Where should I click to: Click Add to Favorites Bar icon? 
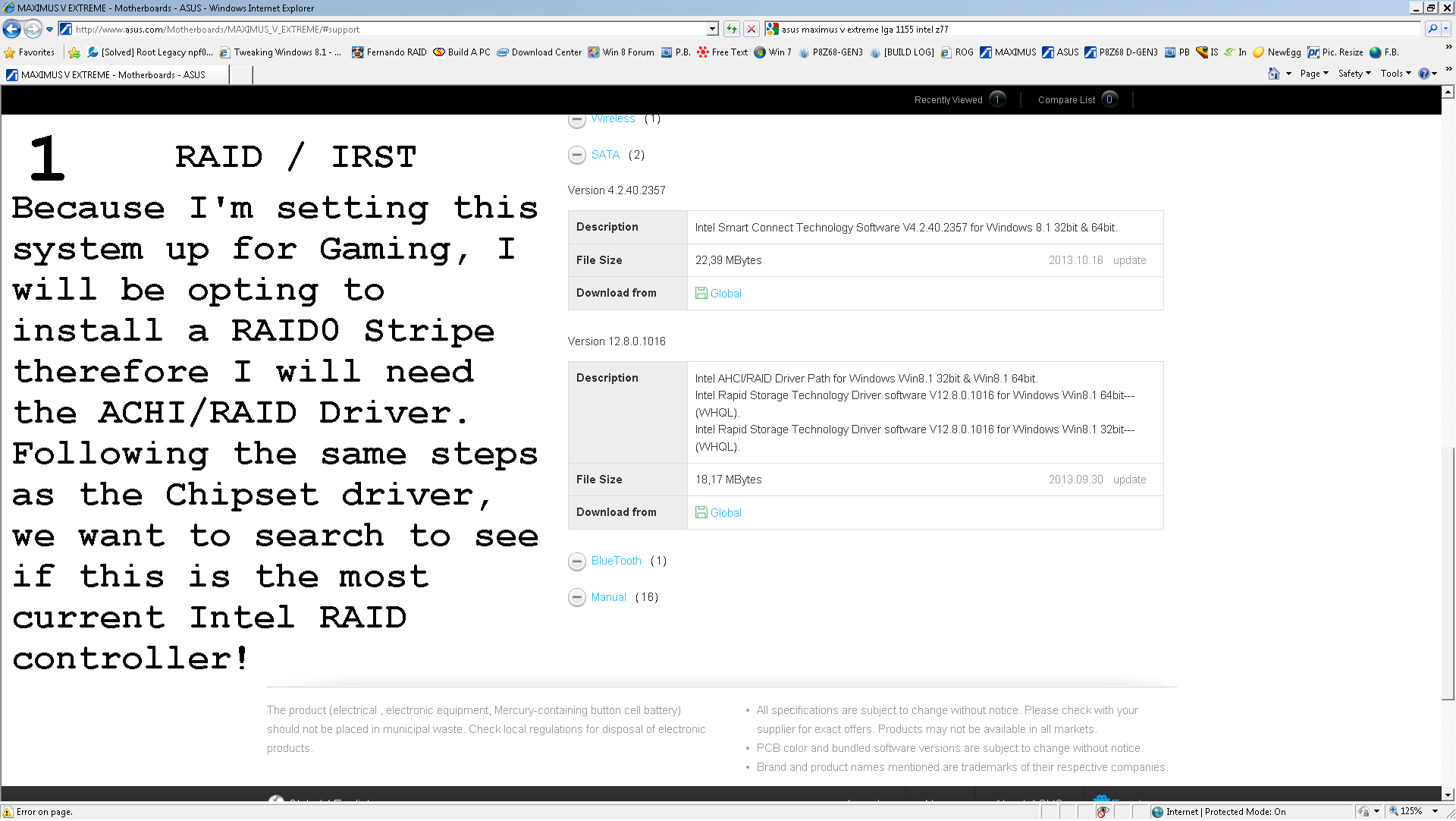(74, 52)
